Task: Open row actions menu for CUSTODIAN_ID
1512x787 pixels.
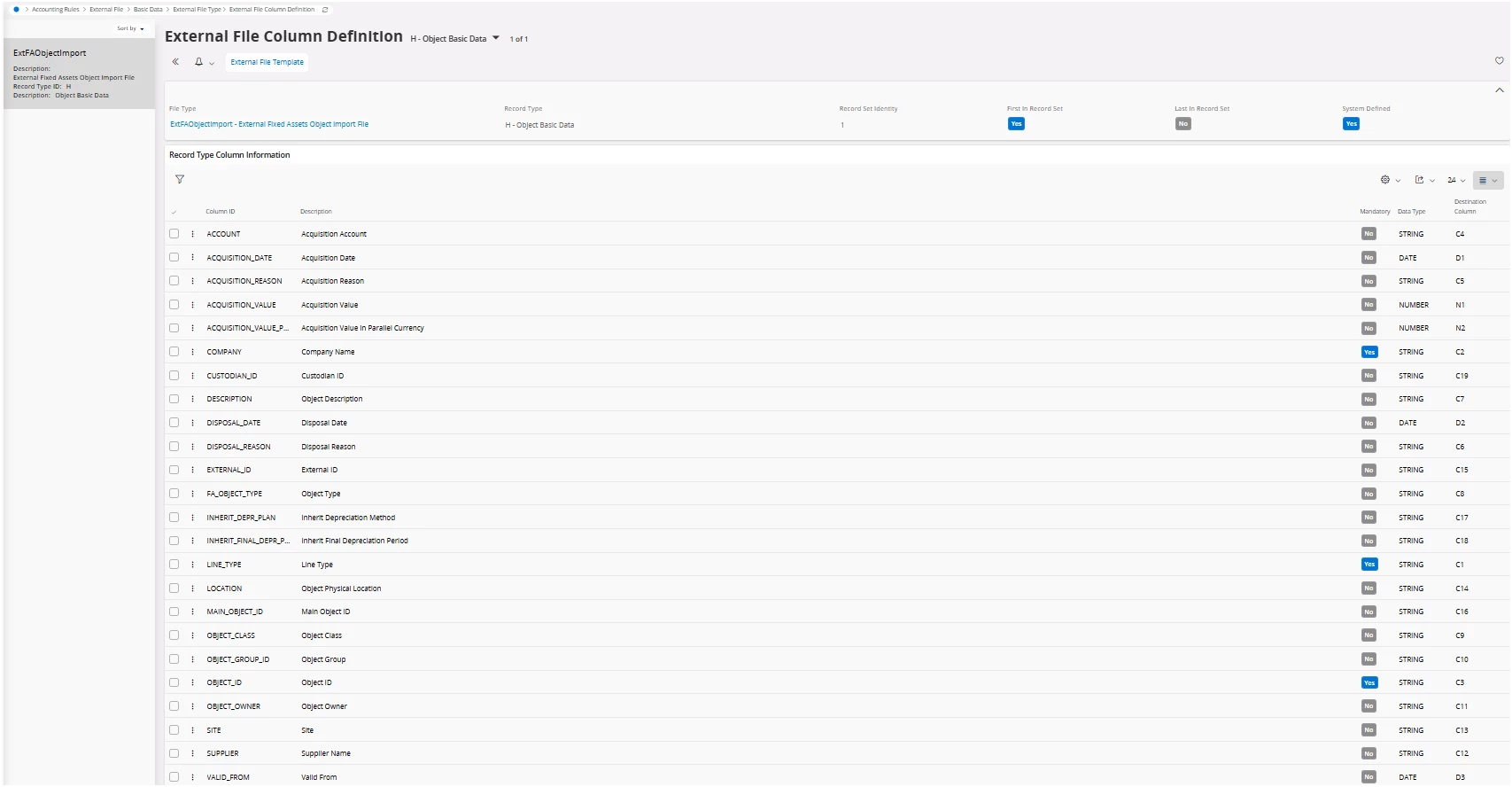Action: [x=192, y=376]
